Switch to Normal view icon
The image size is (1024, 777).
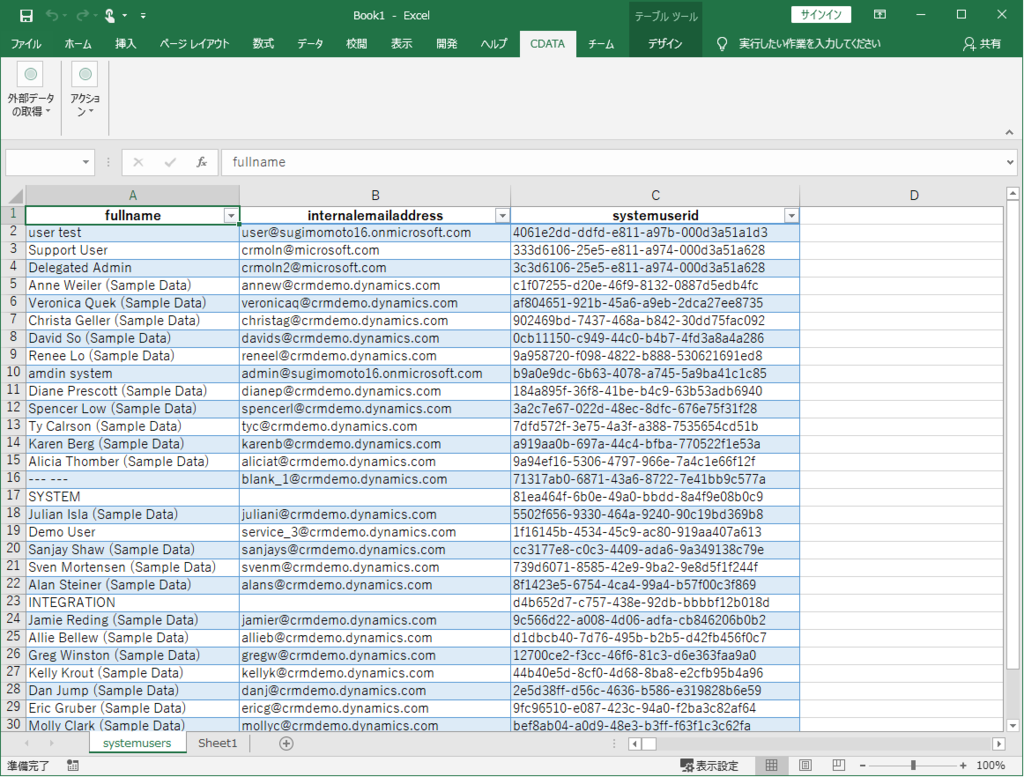(771, 765)
